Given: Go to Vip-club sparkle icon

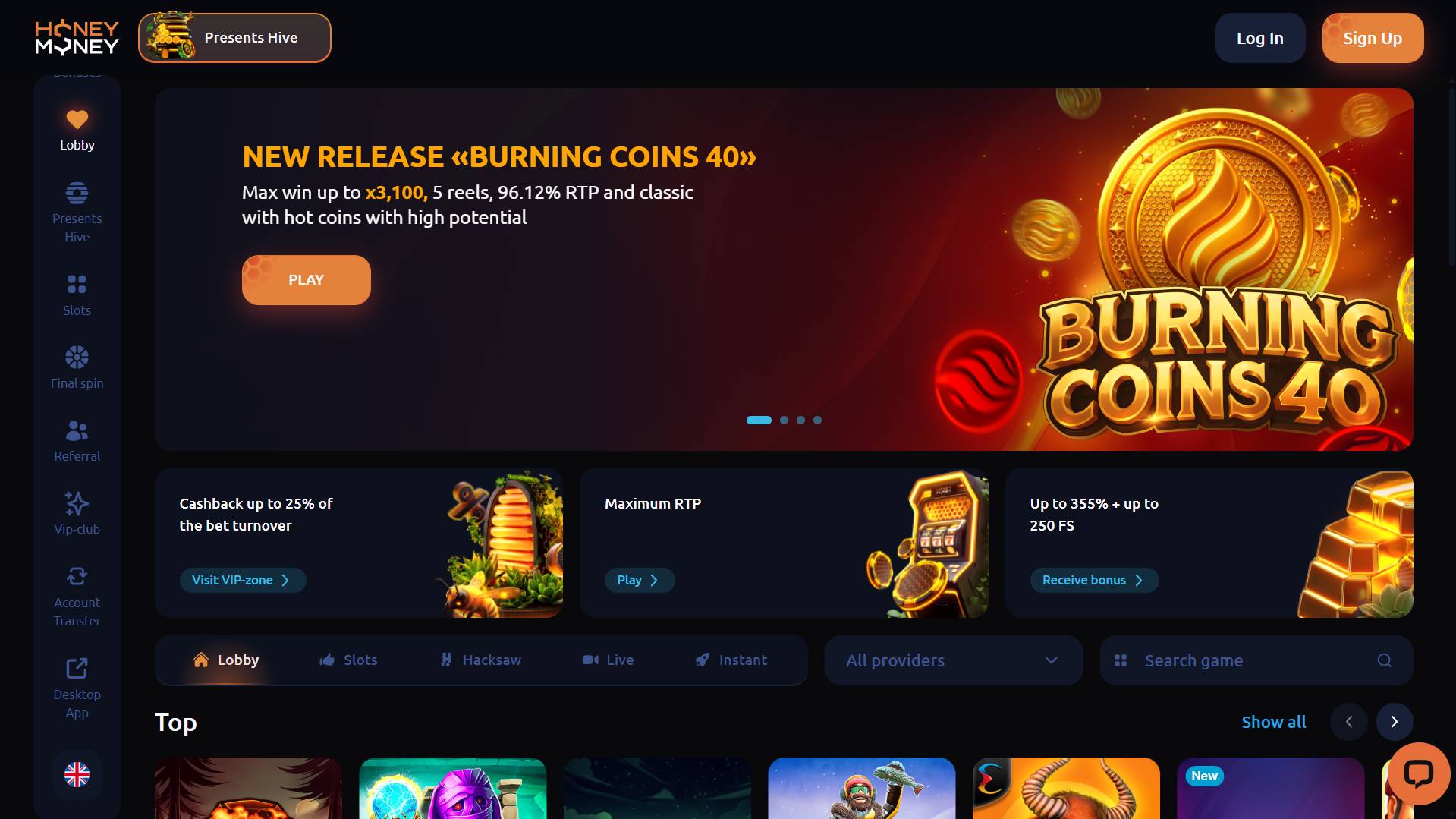Looking at the screenshot, I should point(77,503).
